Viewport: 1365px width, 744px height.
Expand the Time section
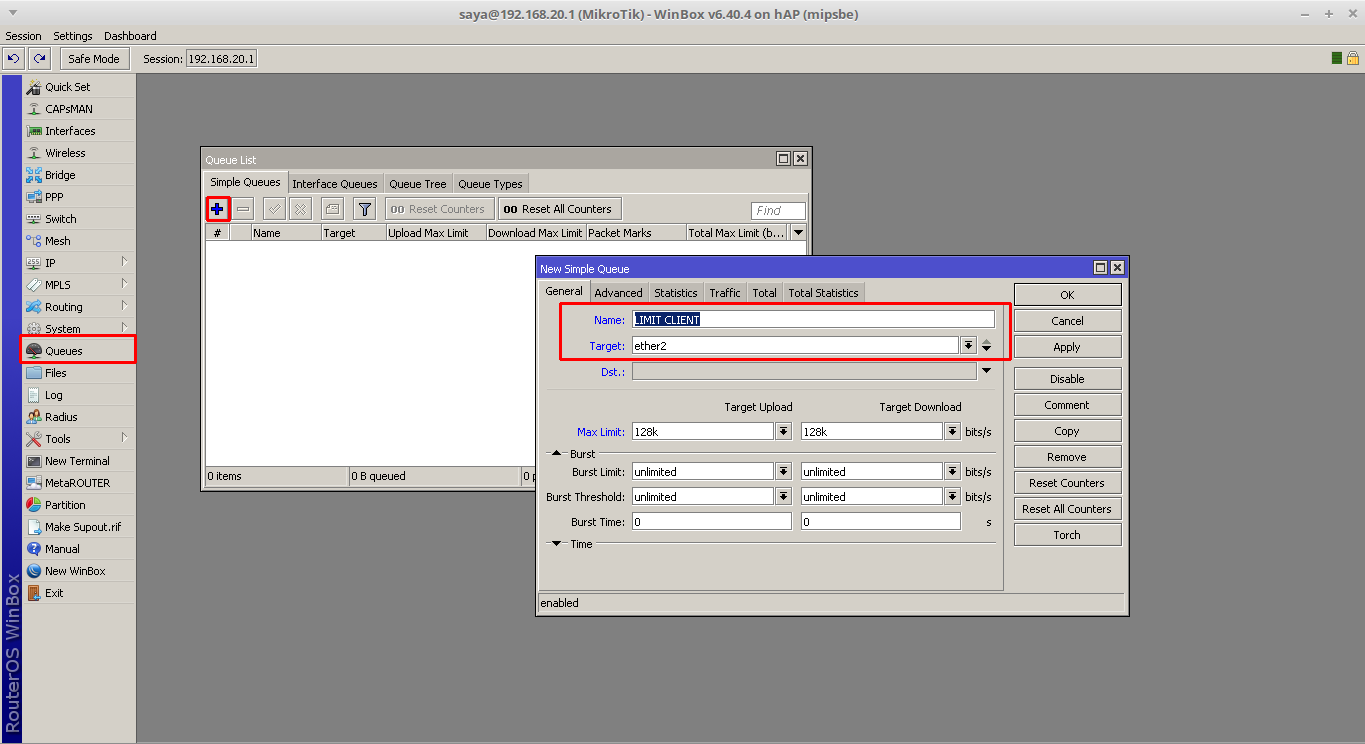click(557, 543)
